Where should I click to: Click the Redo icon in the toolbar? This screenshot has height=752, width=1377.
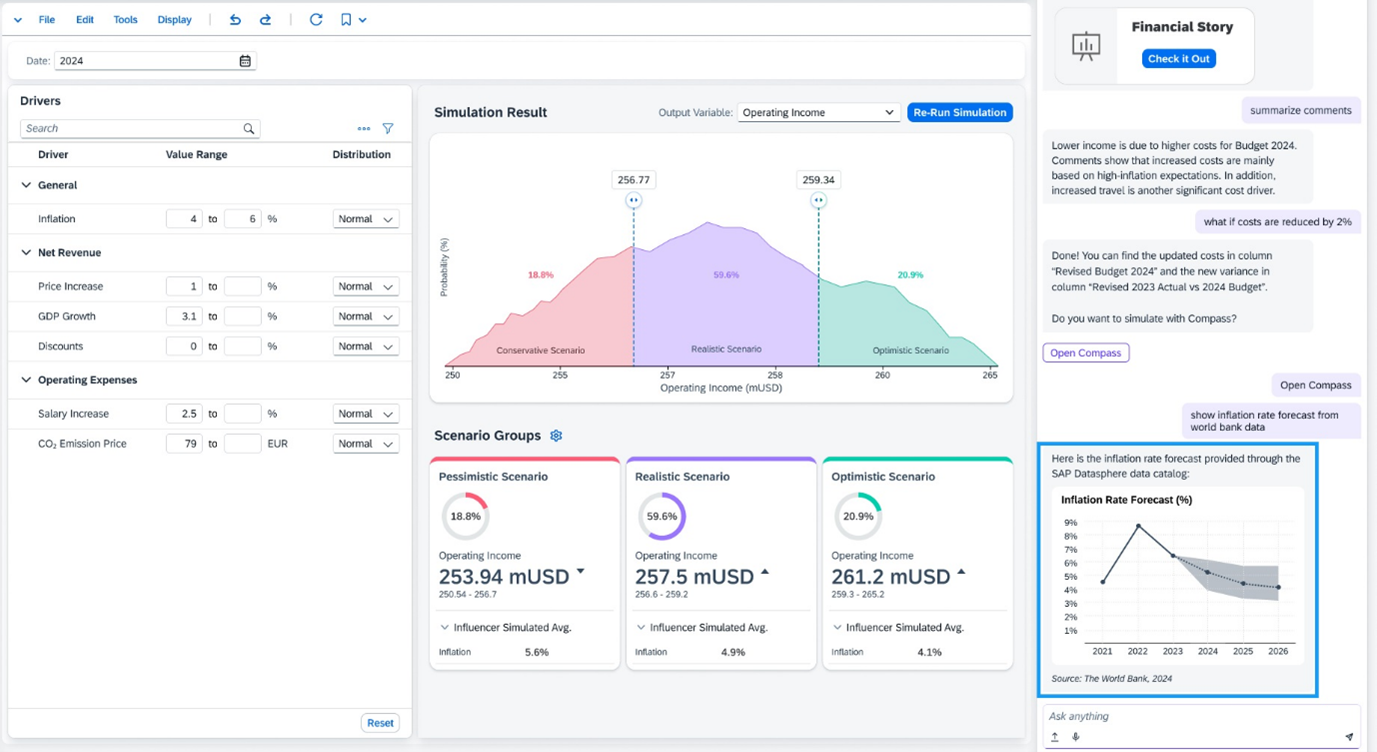pos(264,19)
